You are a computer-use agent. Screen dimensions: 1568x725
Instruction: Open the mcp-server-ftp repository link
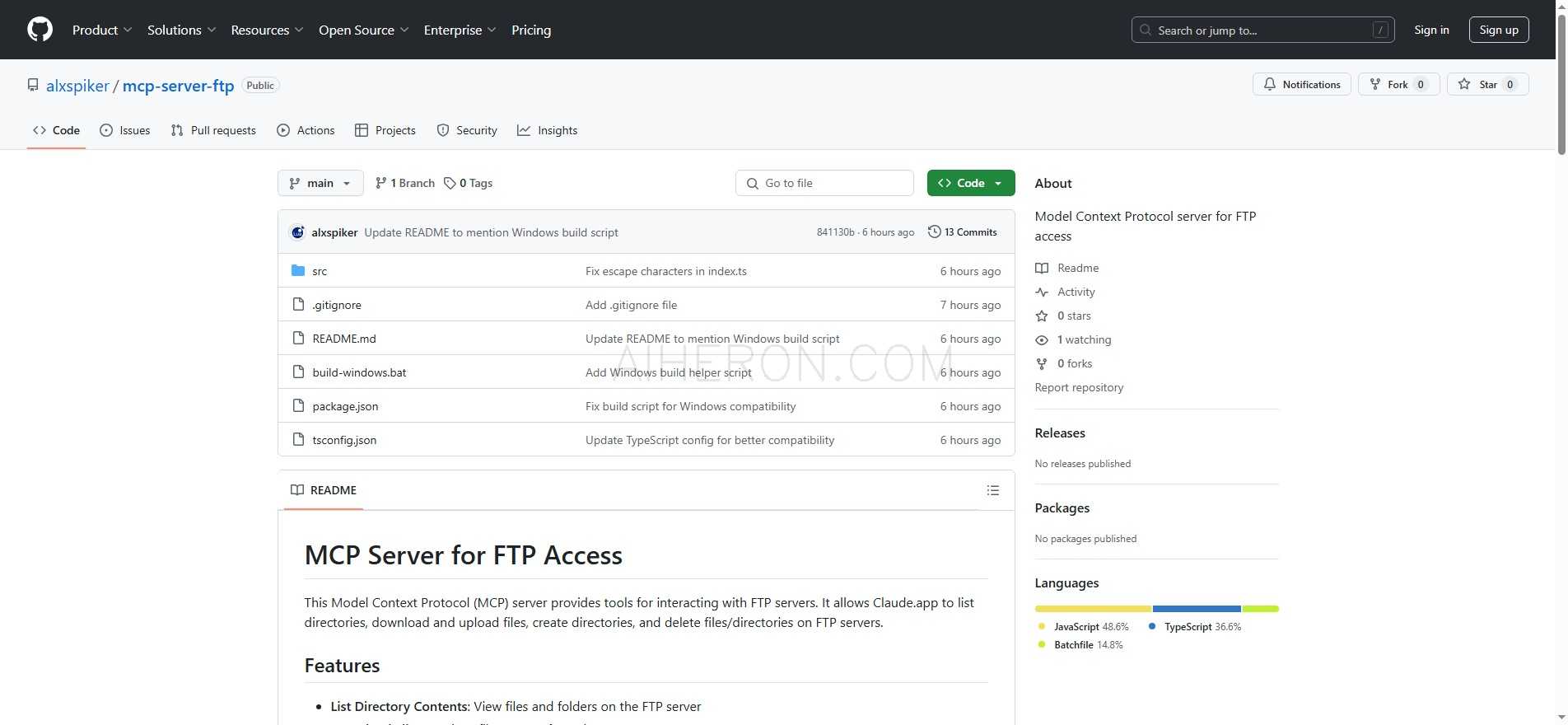[x=178, y=86]
